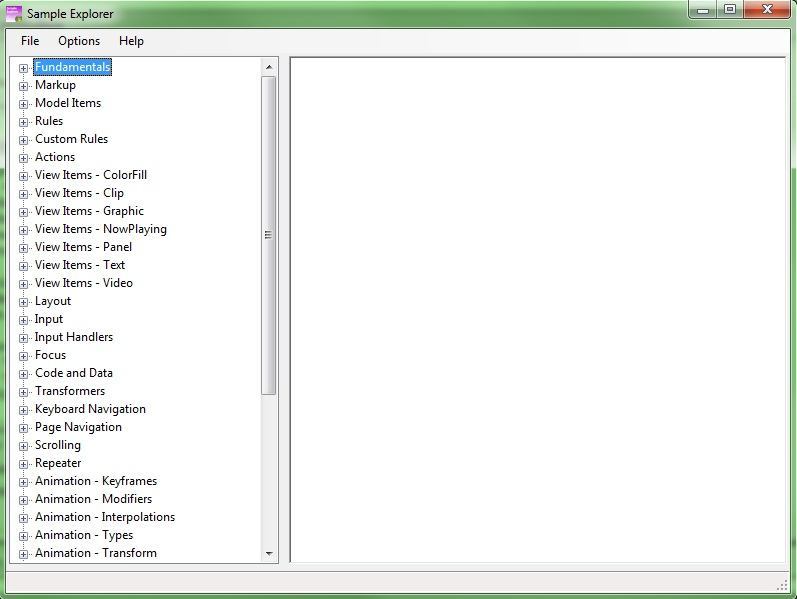
Task: Select Animation - Transform item
Action: pyautogui.click(x=96, y=553)
